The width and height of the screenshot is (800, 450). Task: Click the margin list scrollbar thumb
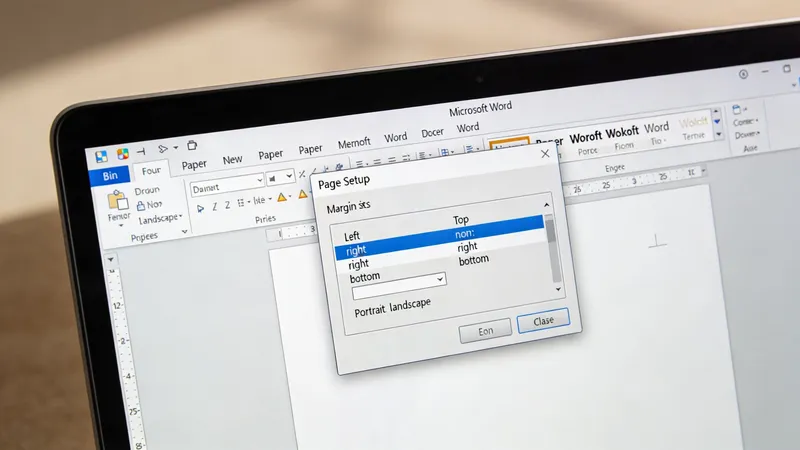point(549,229)
